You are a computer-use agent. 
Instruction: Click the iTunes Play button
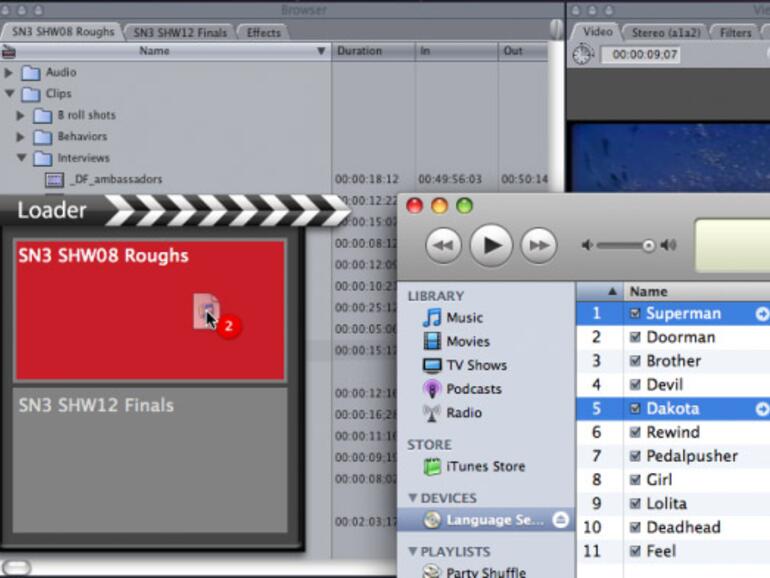(x=491, y=245)
